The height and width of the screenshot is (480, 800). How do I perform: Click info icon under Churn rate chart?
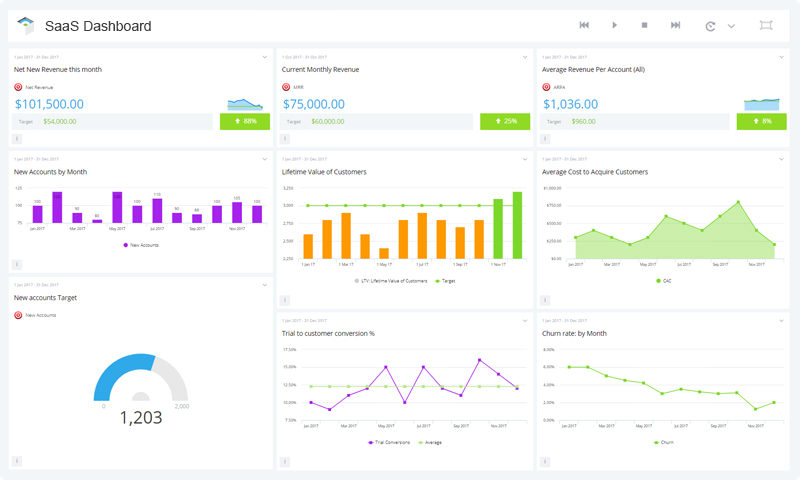pyautogui.click(x=545, y=461)
